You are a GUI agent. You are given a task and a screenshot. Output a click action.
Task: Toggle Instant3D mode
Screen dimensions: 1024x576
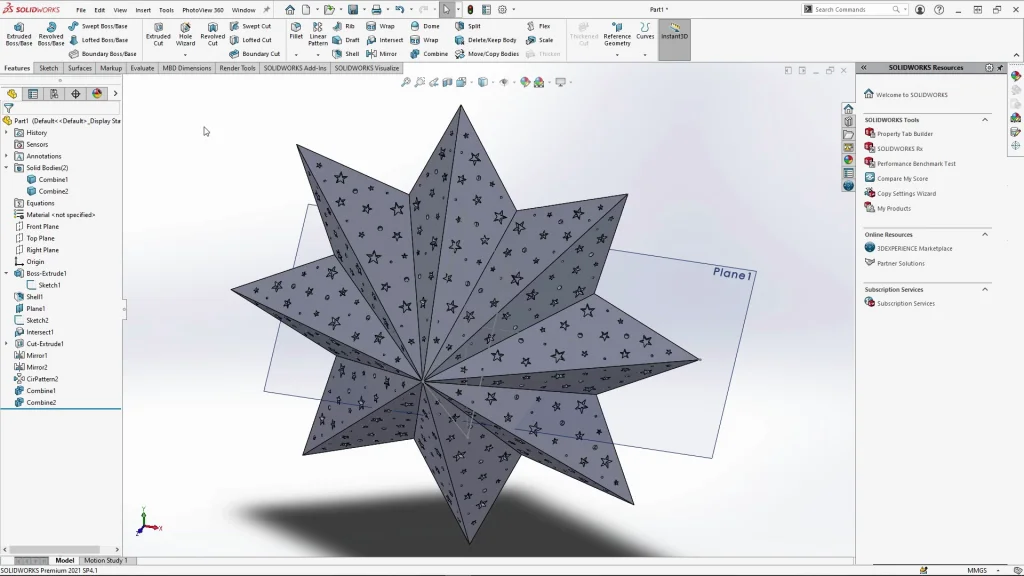coord(674,34)
